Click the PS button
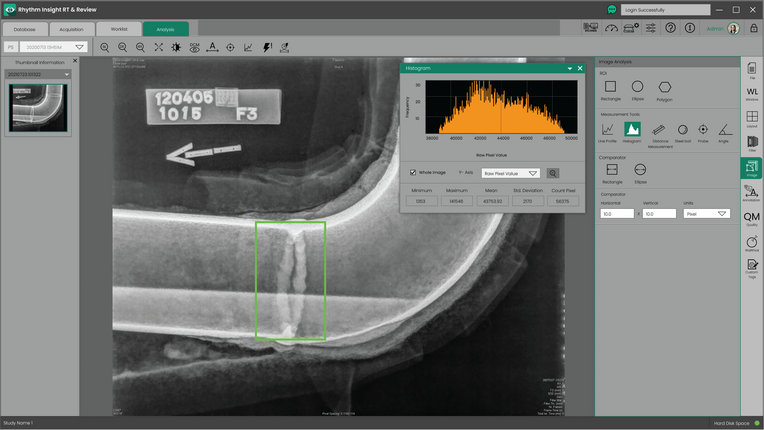764x430 pixels. click(11, 47)
